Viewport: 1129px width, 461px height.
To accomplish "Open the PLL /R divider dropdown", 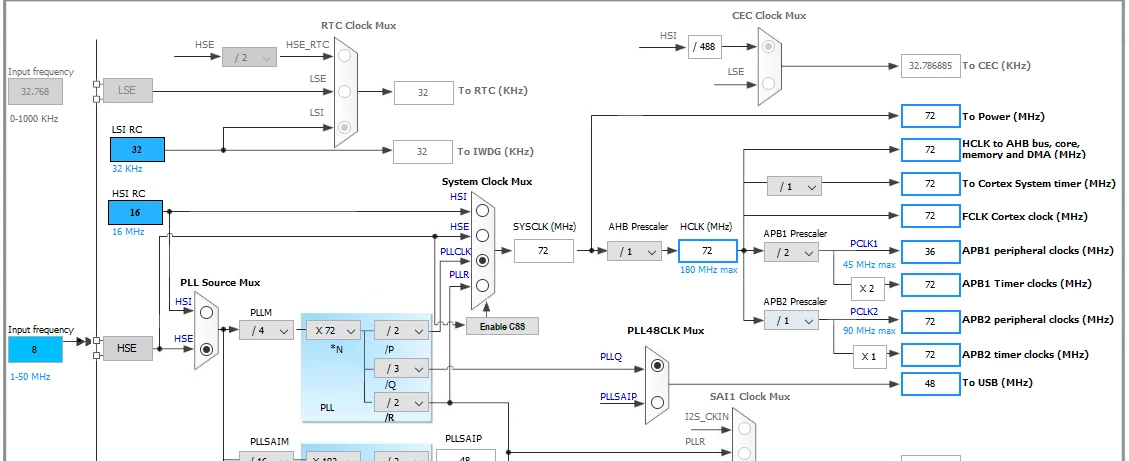I will click(x=401, y=402).
